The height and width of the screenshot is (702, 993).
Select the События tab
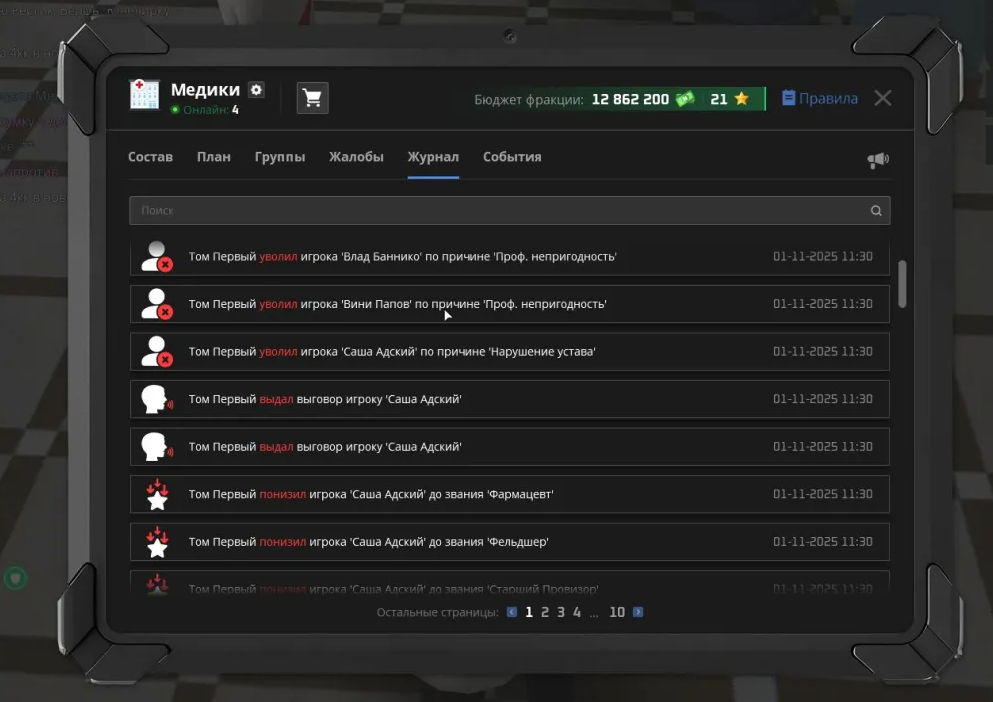512,157
